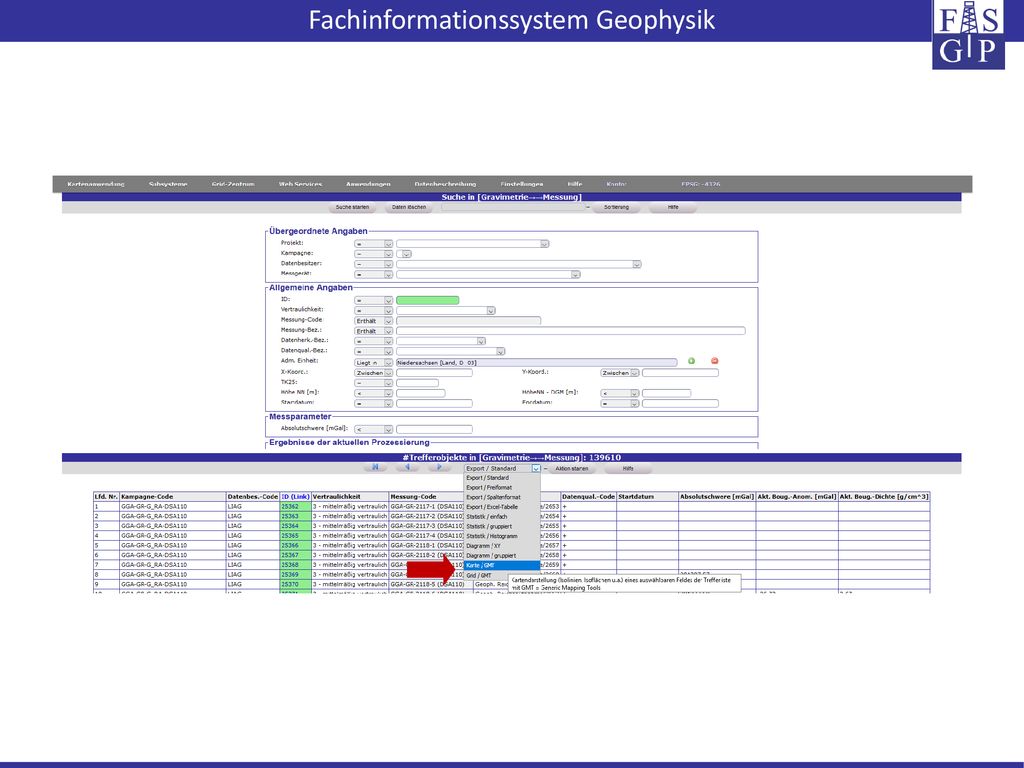Open the Messung-Code 'Enthält' operator dropdown
The height and width of the screenshot is (768, 1024).
374,321
